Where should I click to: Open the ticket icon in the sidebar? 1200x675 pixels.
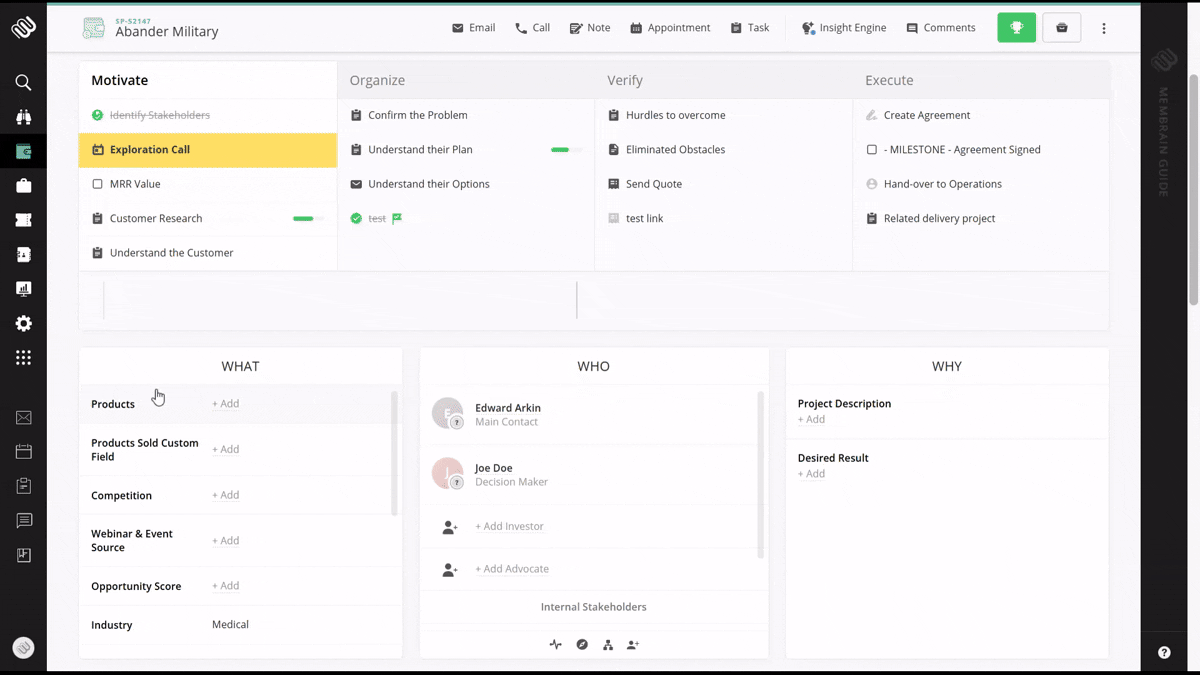[23, 220]
